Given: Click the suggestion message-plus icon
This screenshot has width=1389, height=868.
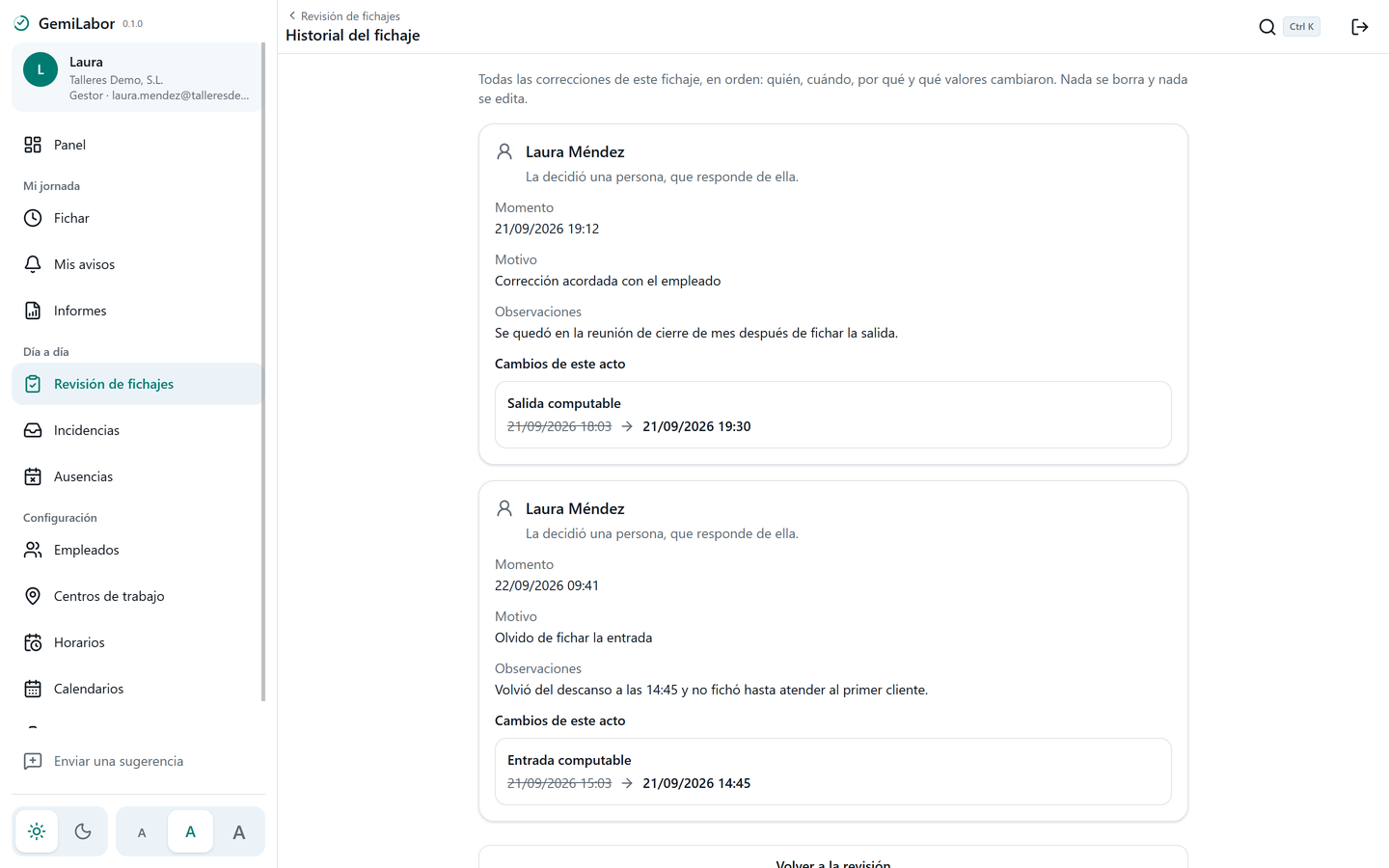Looking at the screenshot, I should click(33, 761).
